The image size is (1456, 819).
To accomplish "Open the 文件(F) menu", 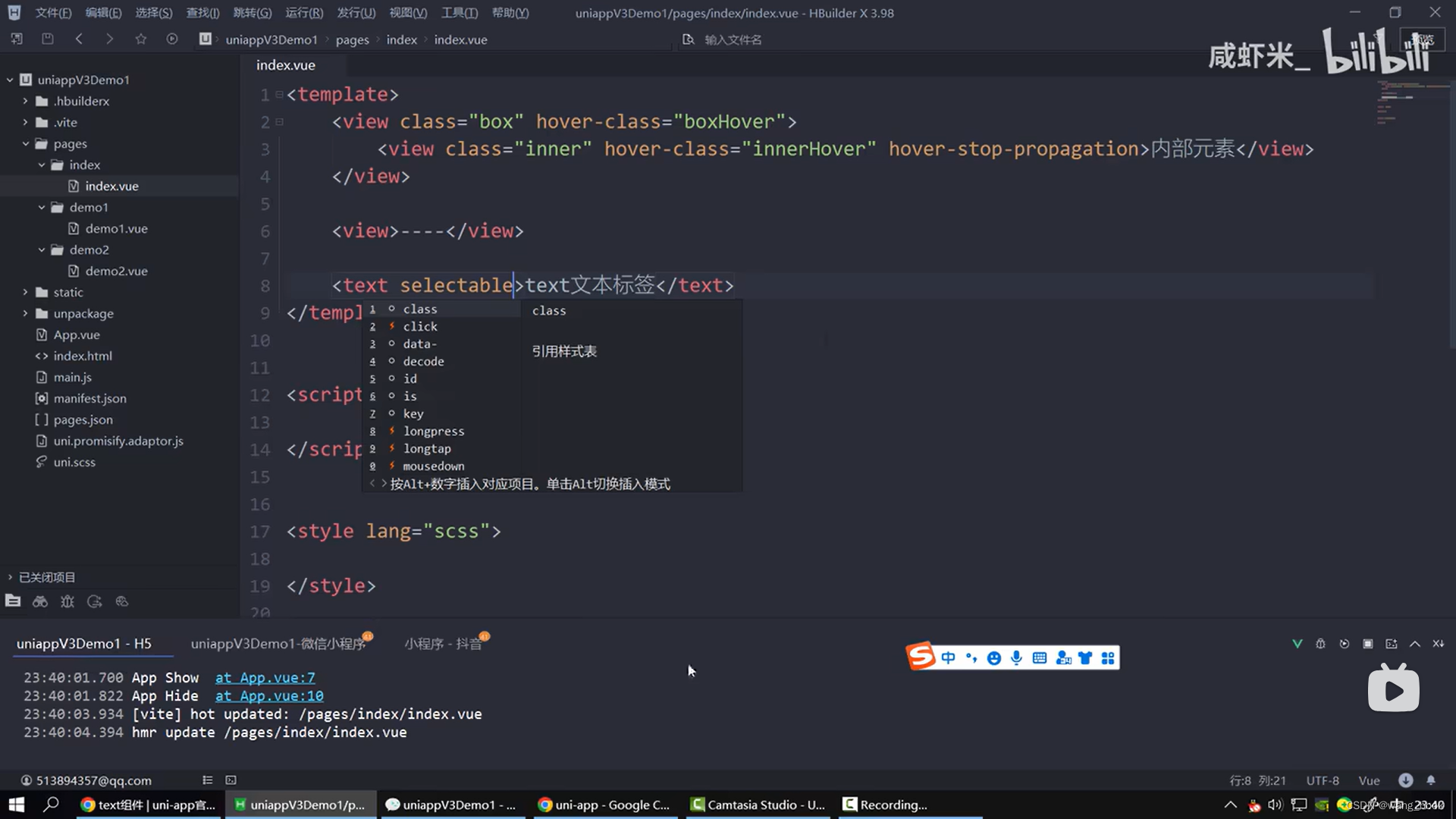I will pos(53,13).
